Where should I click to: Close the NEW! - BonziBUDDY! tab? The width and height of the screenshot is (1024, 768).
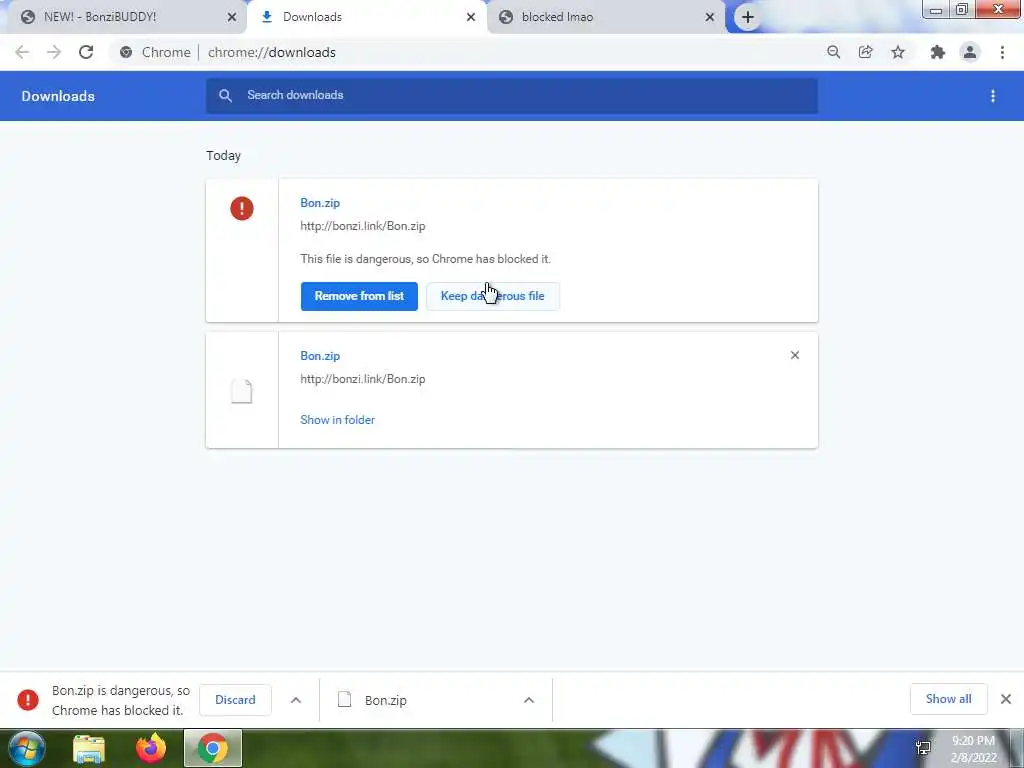[x=232, y=17]
